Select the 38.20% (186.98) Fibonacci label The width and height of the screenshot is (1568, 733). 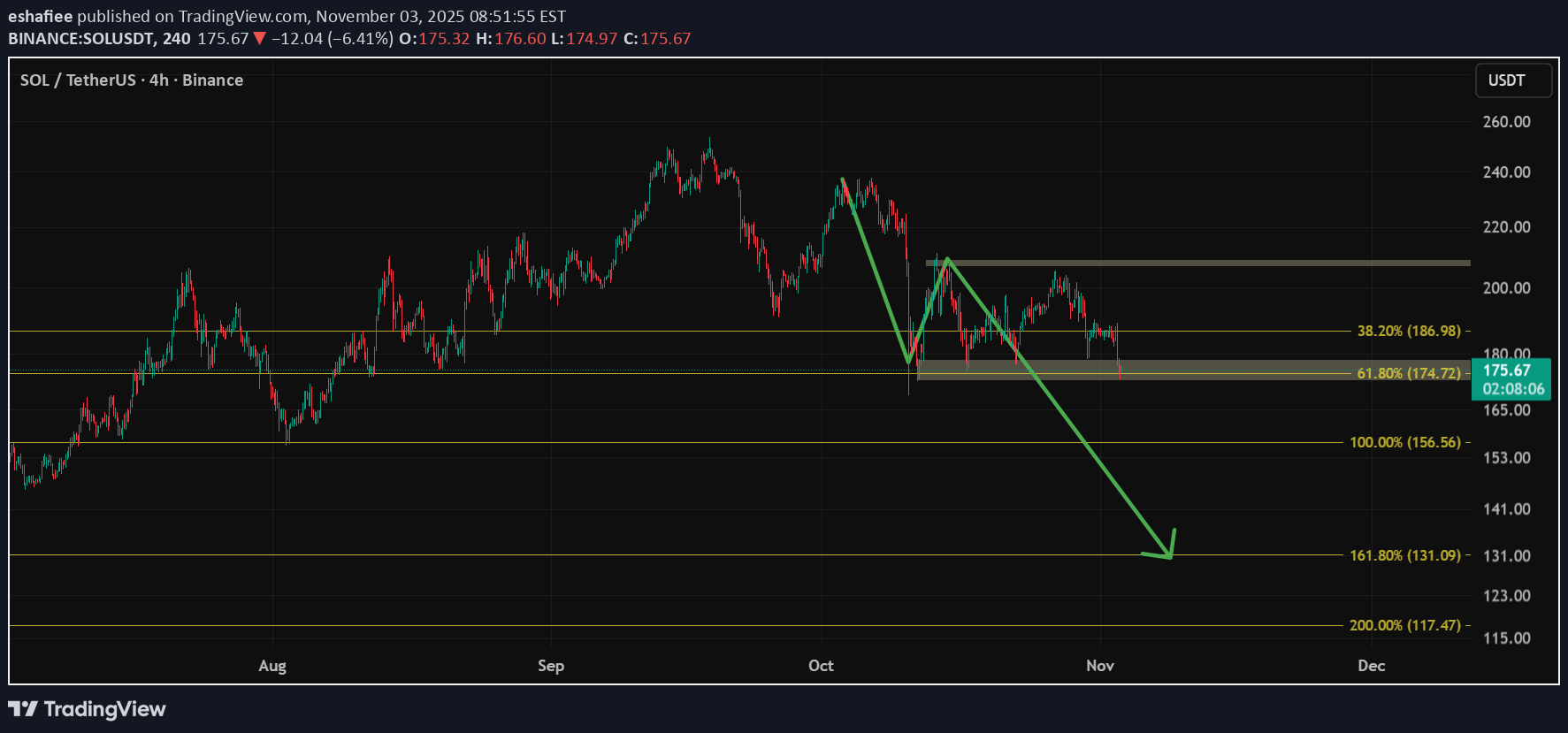point(1408,331)
